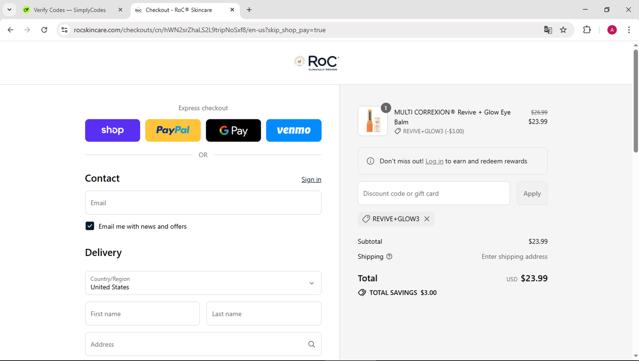Click the Last name field
Image resolution: width=639 pixels, height=361 pixels.
264,314
